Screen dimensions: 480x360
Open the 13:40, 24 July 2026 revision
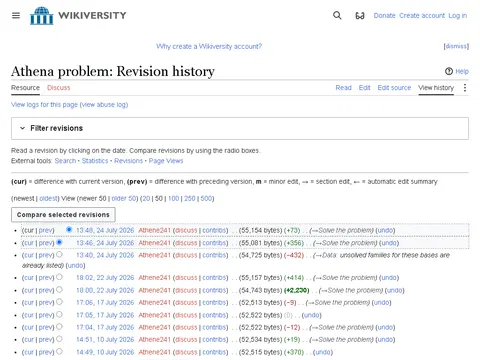pos(105,255)
